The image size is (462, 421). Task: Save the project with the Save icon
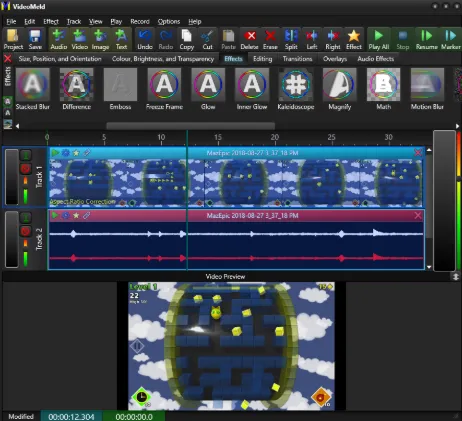35,40
